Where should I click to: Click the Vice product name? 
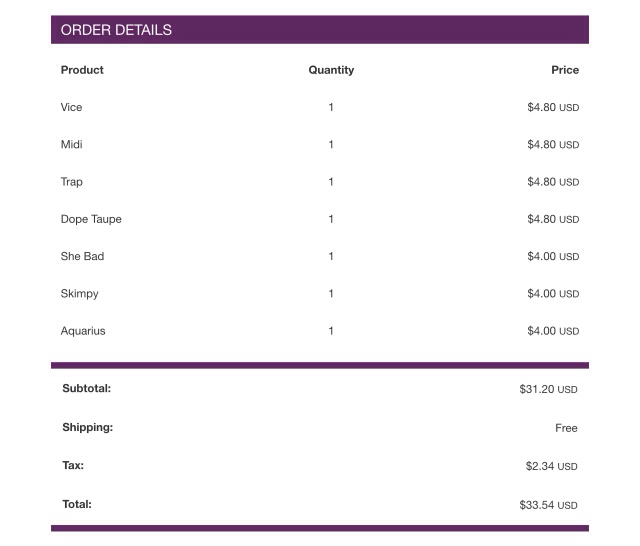tap(71, 107)
